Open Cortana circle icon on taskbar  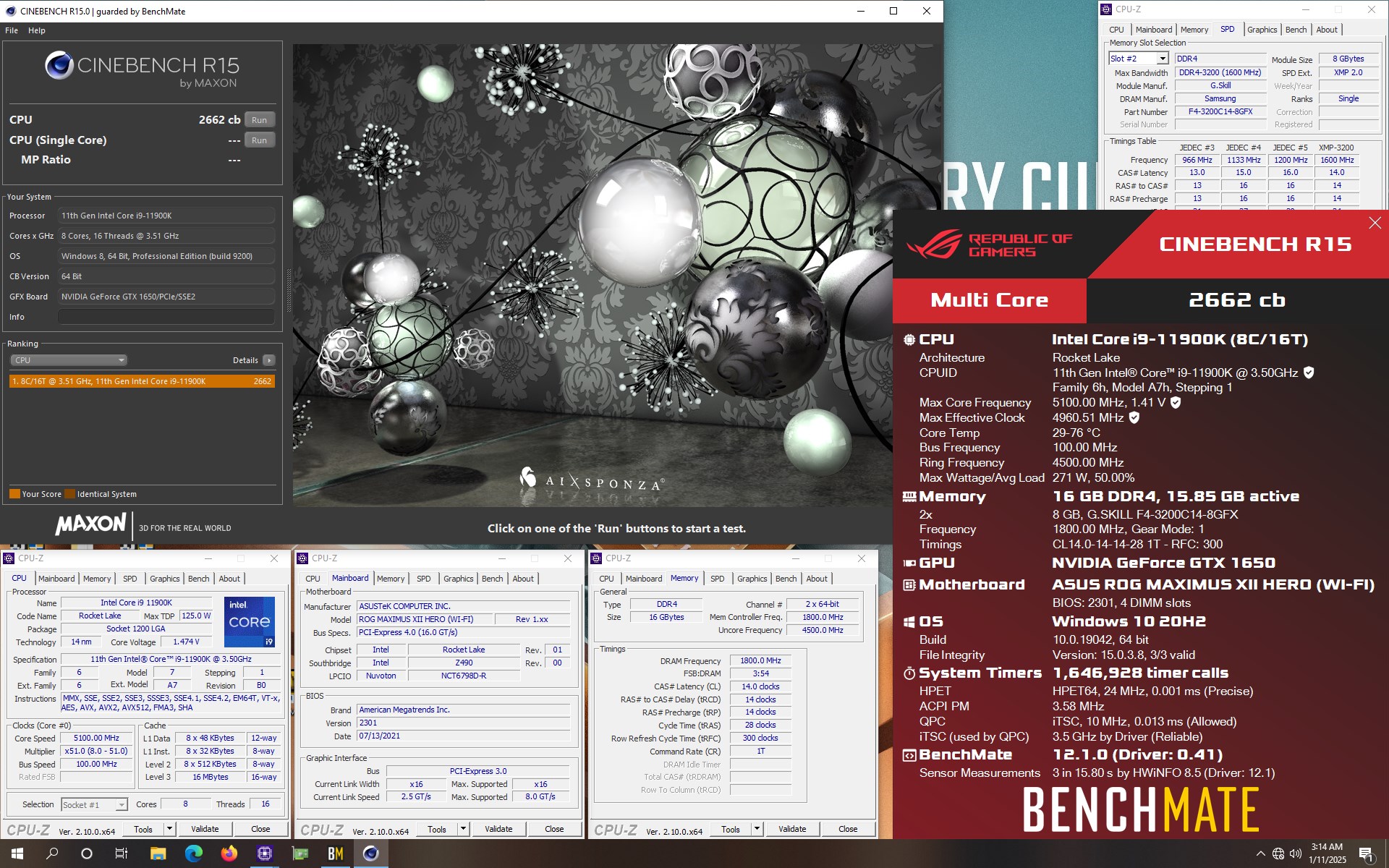click(x=87, y=854)
